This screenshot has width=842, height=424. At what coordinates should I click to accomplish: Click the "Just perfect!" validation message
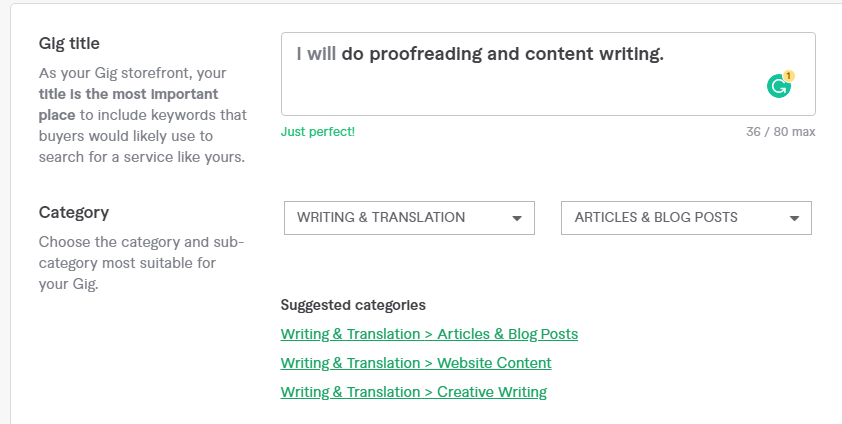[x=317, y=132]
